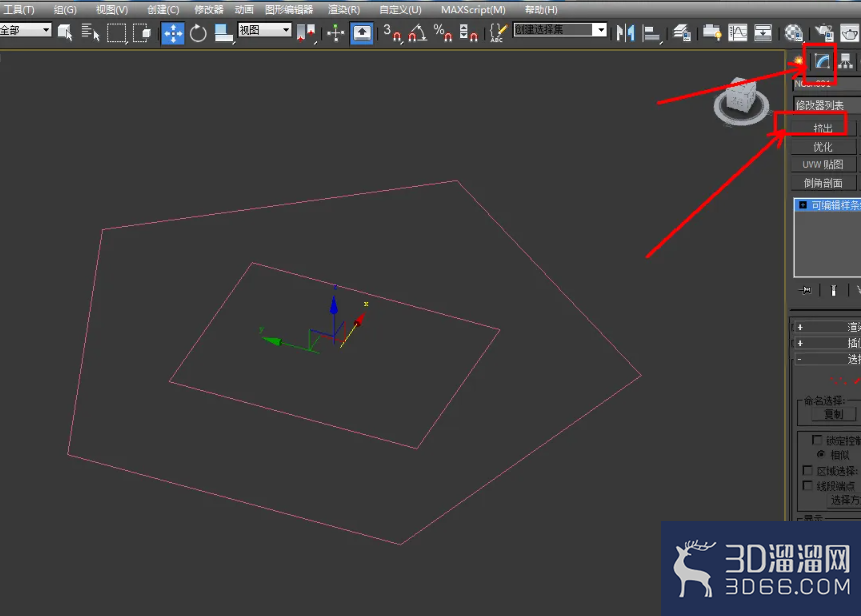861x616 pixels.
Task: Enable 锁定控制柄 checkbox
Action: (x=817, y=440)
